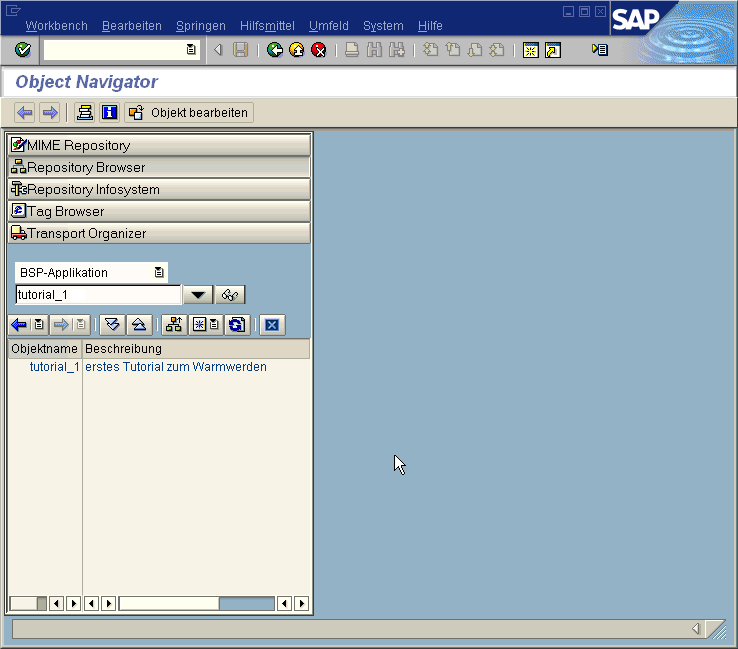Click the blue back arrow in application toolbar
Viewport: 738px width, 649px height.
[x=24, y=112]
